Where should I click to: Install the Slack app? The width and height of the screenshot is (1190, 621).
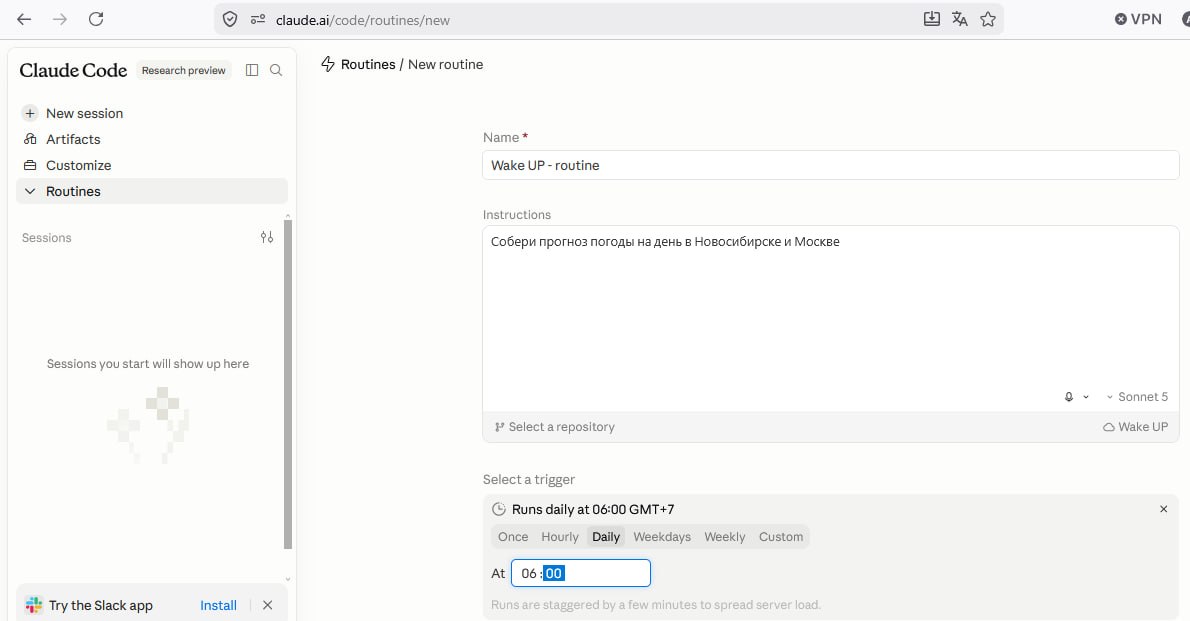219,605
